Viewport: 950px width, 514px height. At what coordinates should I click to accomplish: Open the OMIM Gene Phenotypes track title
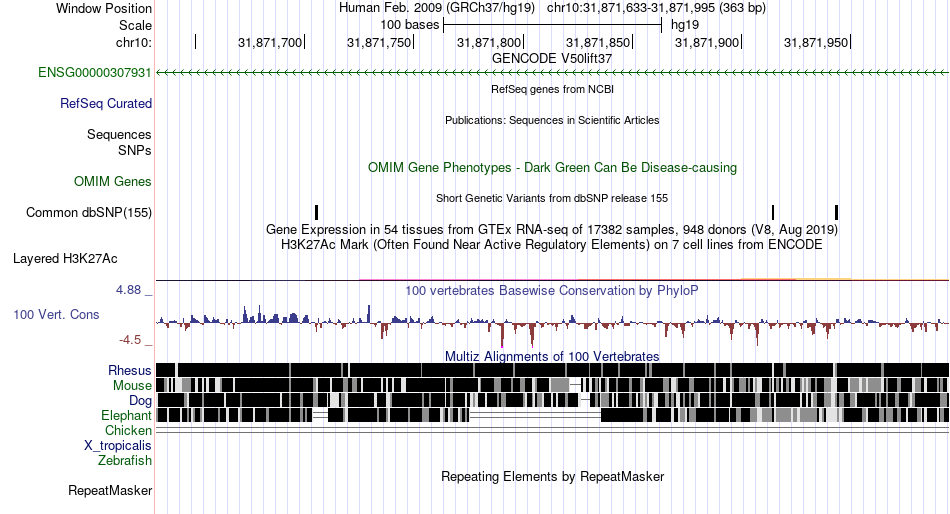point(552,168)
